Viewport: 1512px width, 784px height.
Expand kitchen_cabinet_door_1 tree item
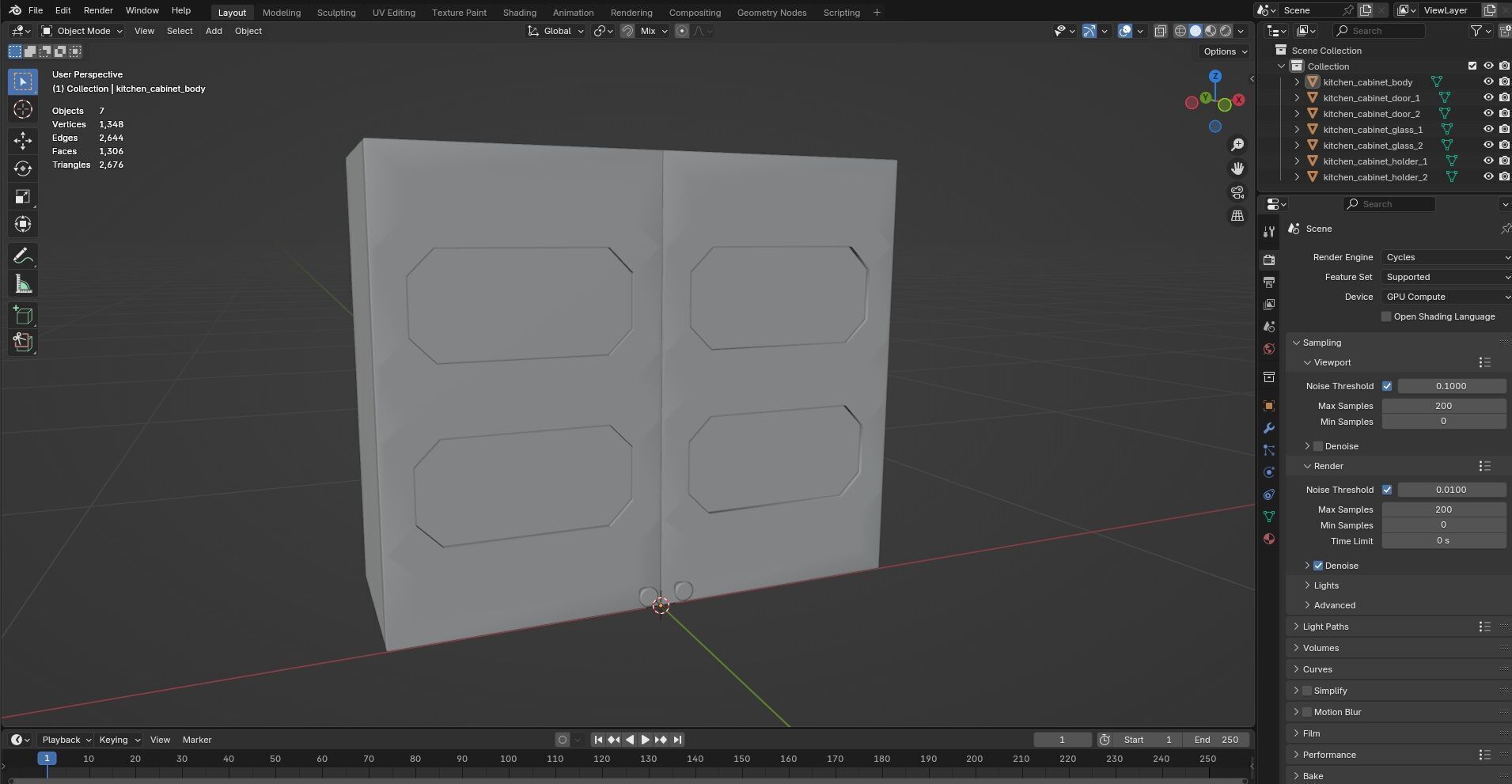click(1297, 98)
